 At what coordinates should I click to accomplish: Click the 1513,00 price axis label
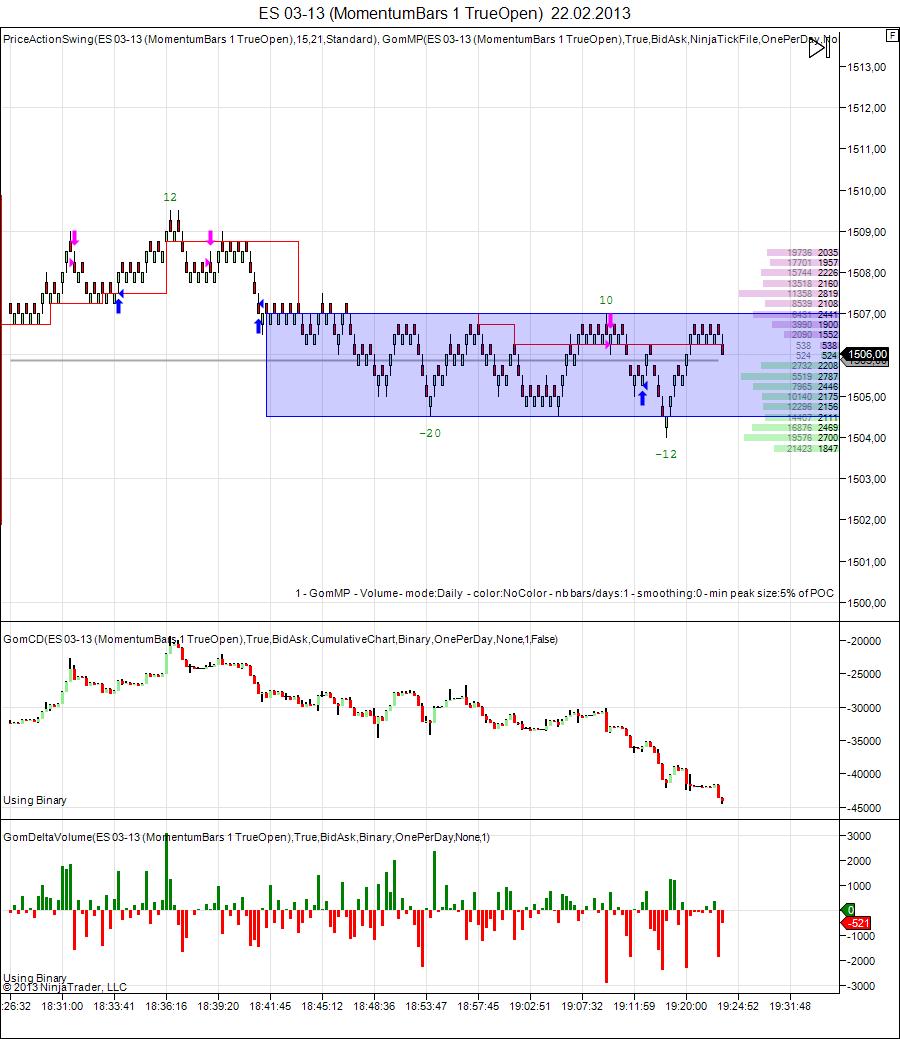pyautogui.click(x=866, y=67)
